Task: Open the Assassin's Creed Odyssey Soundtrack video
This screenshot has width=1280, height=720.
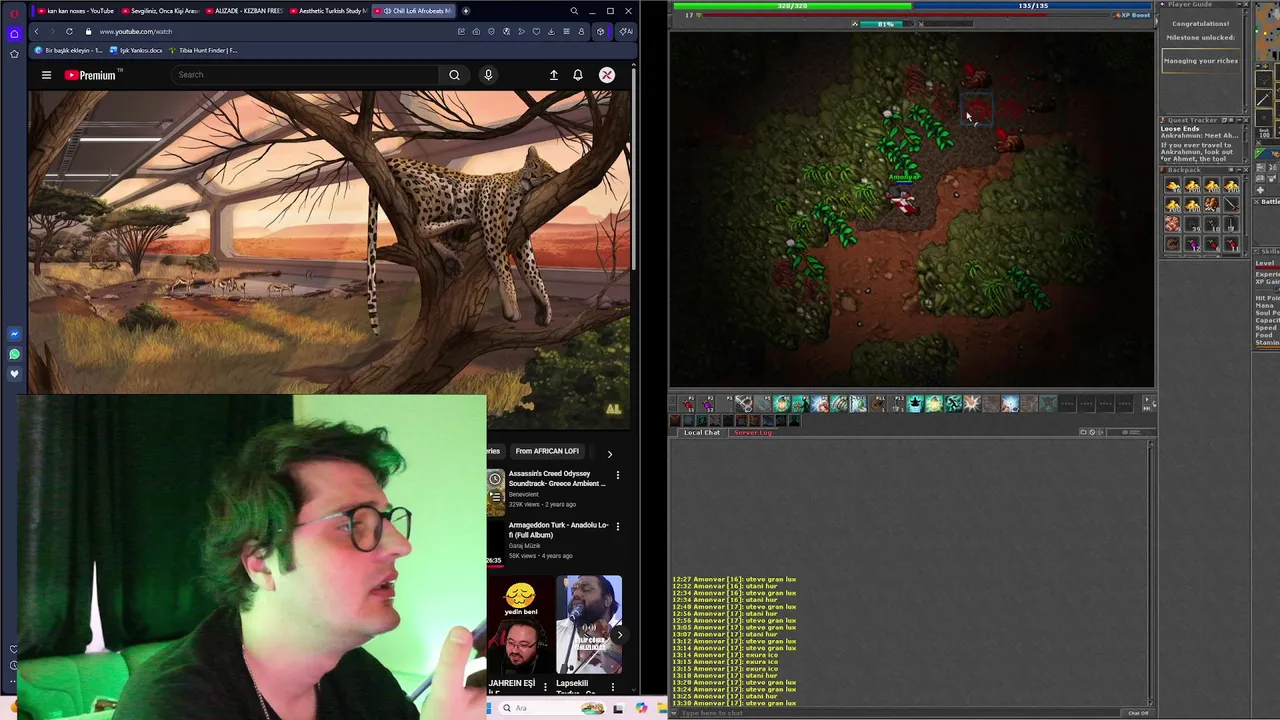Action: click(x=557, y=478)
